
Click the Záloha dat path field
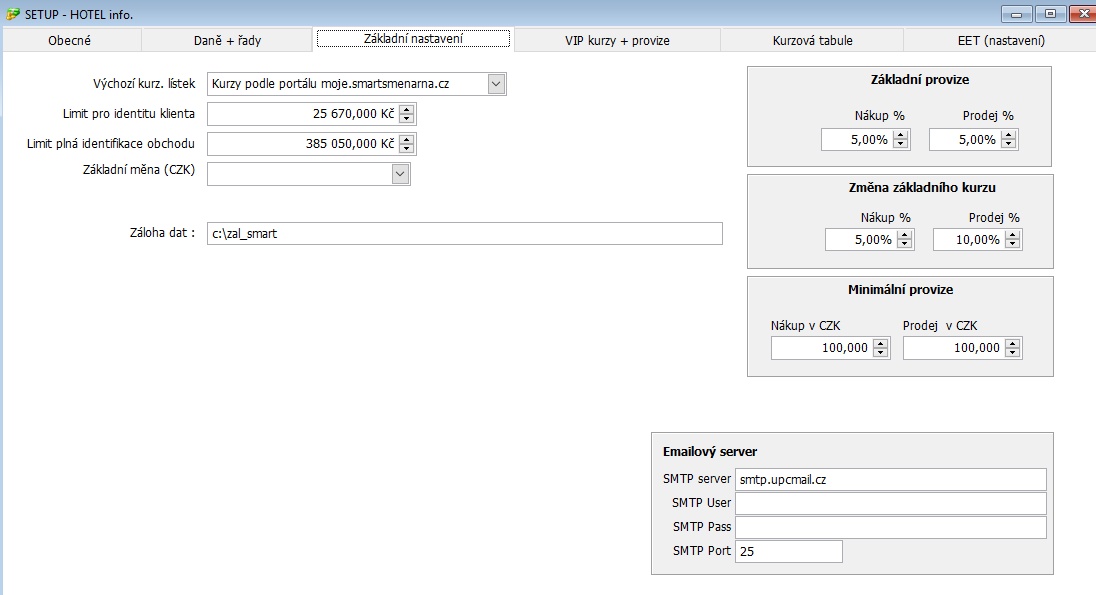[465, 234]
